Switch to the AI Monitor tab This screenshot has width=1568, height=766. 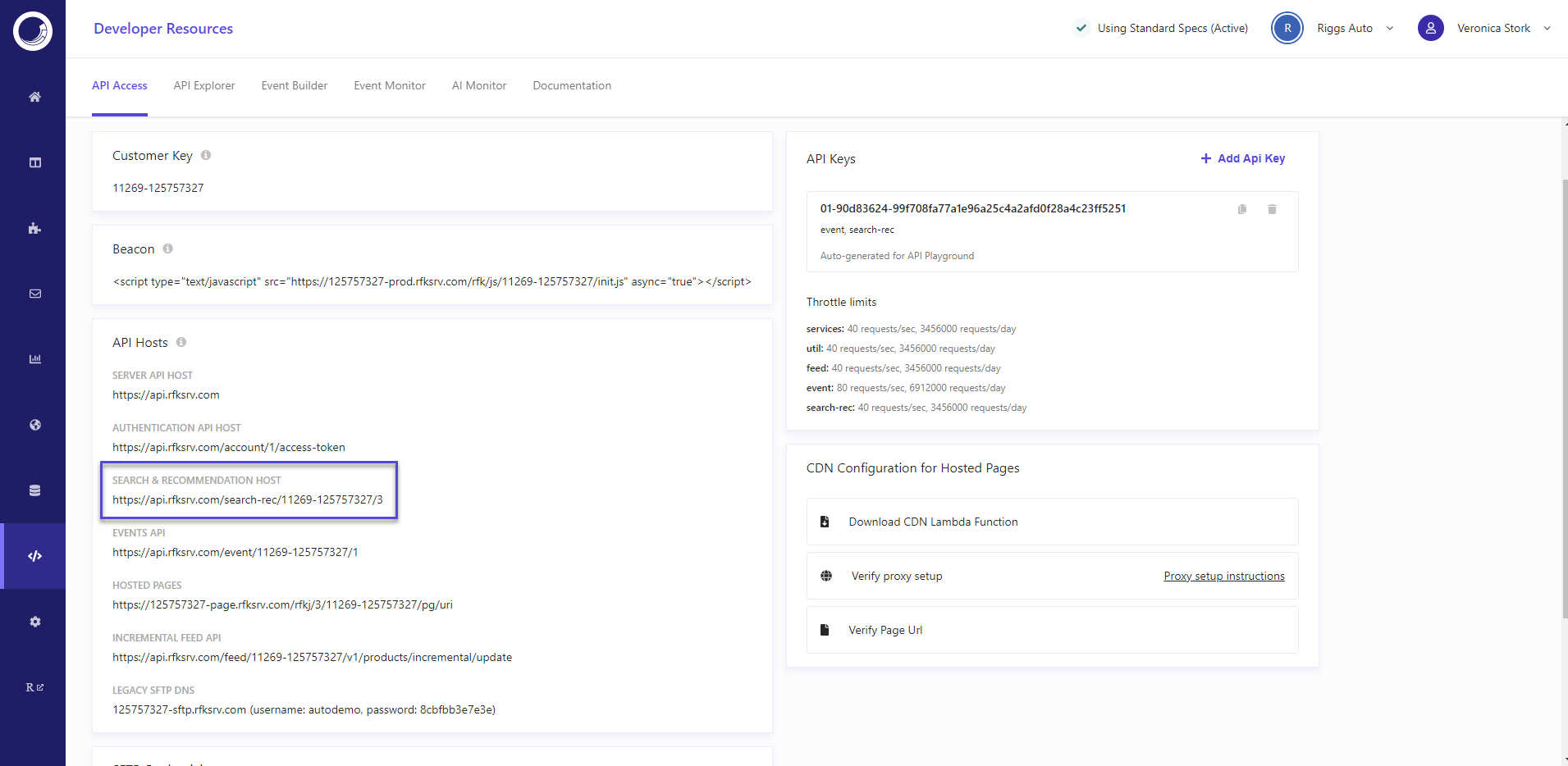pos(479,85)
